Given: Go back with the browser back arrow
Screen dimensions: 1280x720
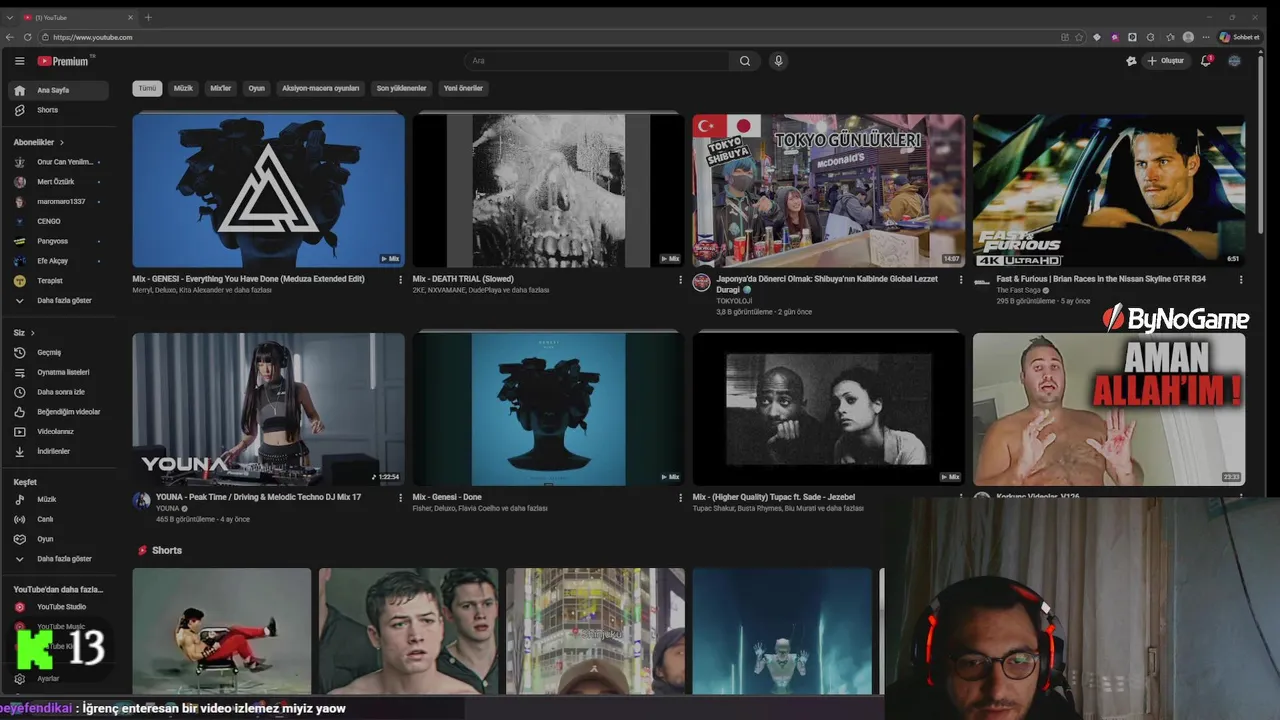Looking at the screenshot, I should pos(10,37).
